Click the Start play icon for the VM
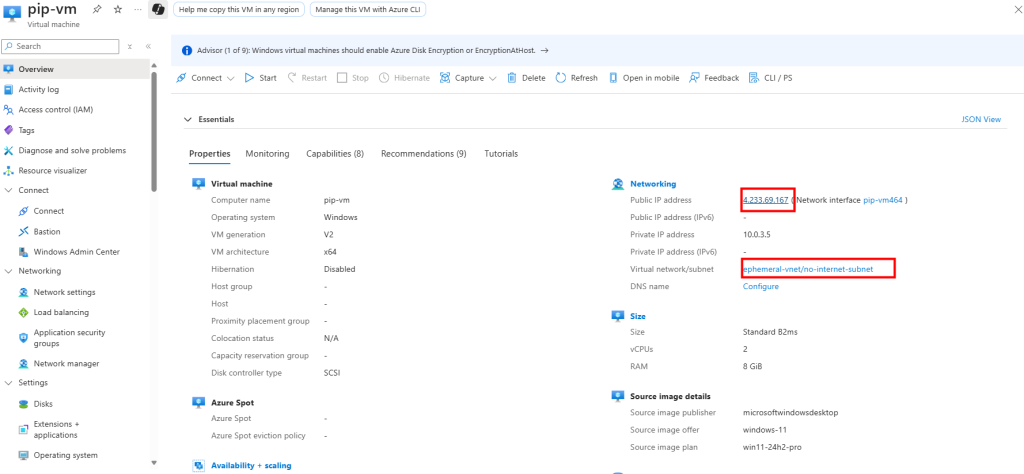Viewport: 1024px width, 474px height. (249, 78)
